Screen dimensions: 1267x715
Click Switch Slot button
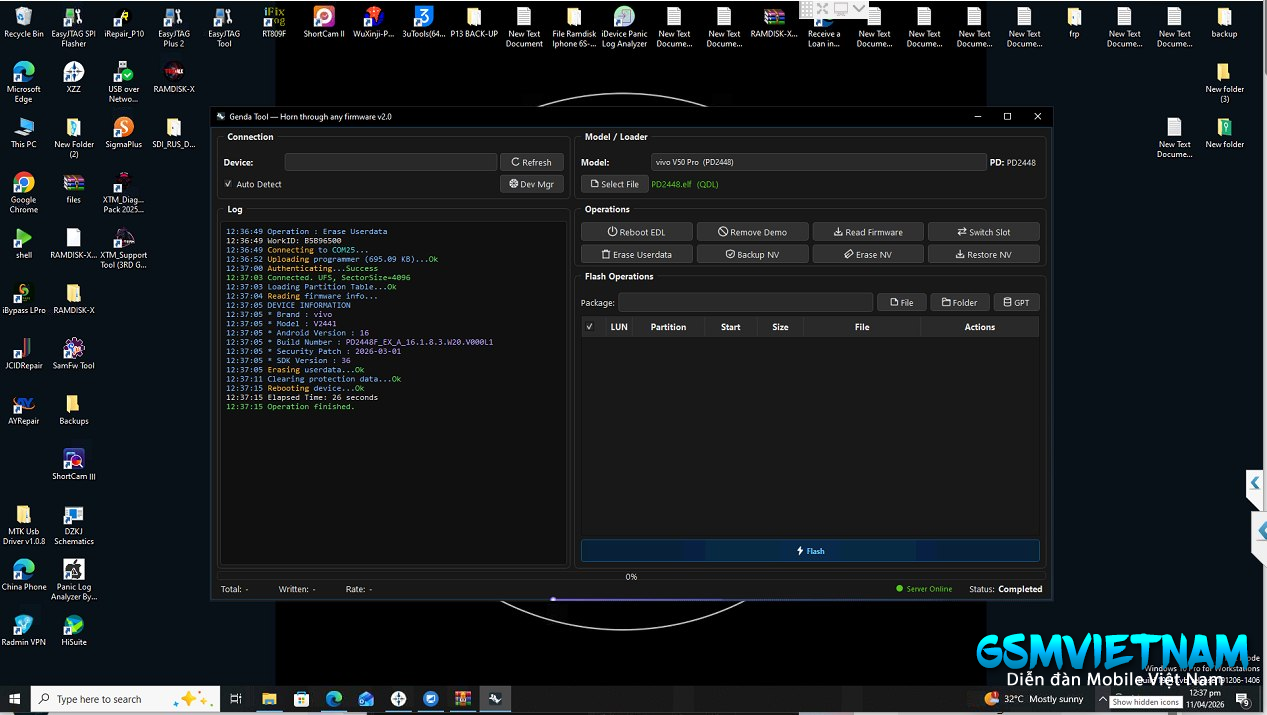point(984,232)
